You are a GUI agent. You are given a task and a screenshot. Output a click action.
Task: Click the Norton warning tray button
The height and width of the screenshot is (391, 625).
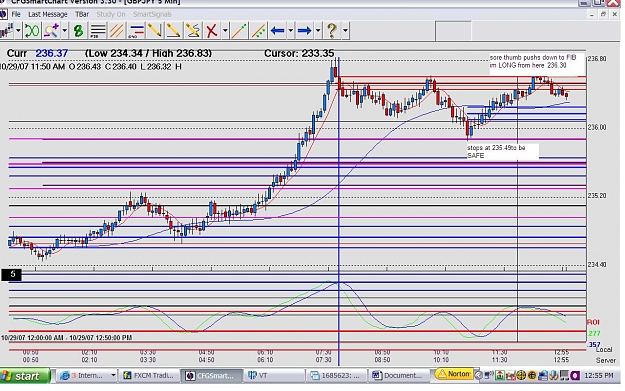pyautogui.click(x=454, y=374)
